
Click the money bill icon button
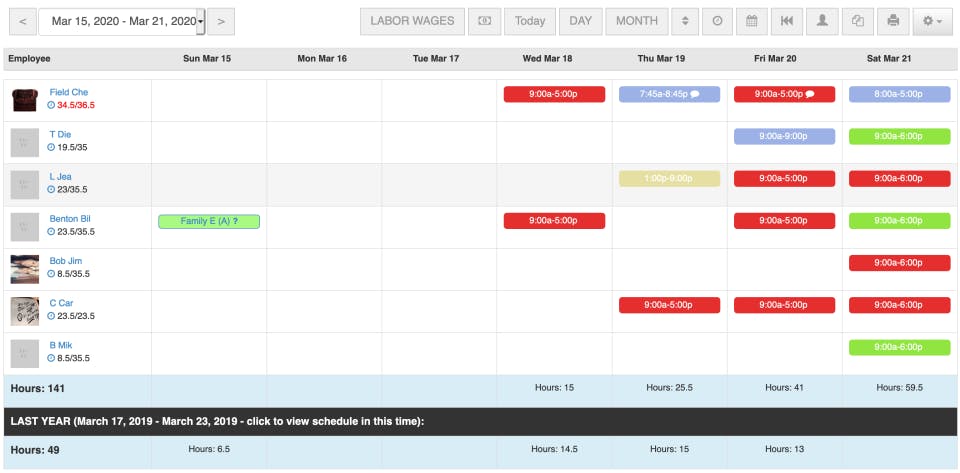click(x=484, y=20)
